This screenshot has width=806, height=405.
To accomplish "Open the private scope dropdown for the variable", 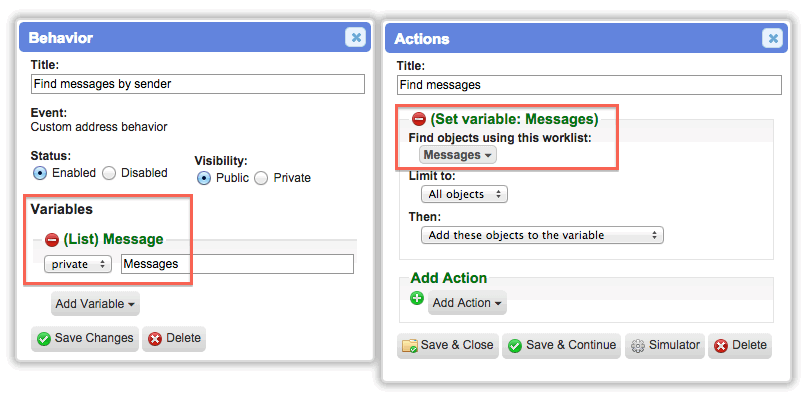I will point(78,264).
